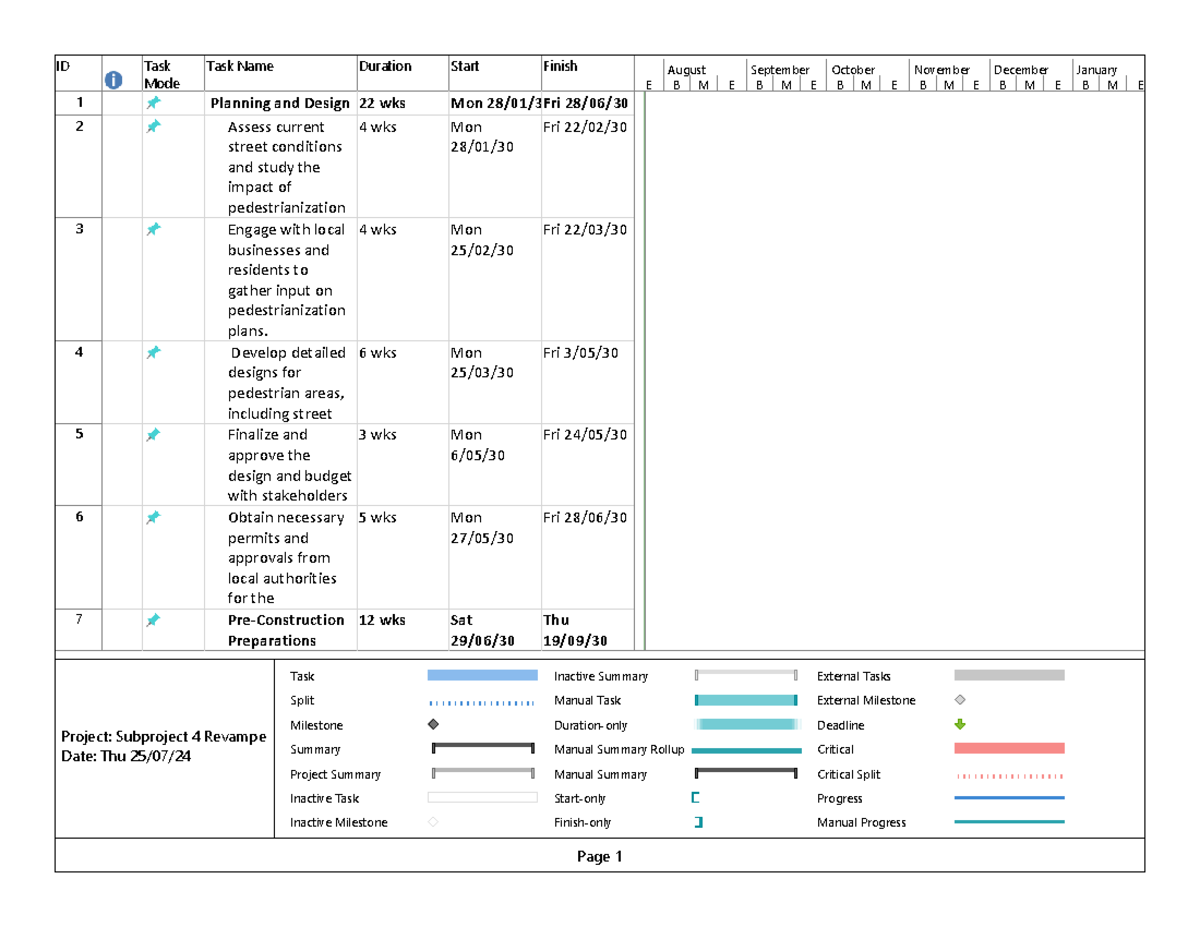Screen dimensions: 1200x927
Task: Click the Milestone diamond symbol in the legend
Action: [x=433, y=725]
